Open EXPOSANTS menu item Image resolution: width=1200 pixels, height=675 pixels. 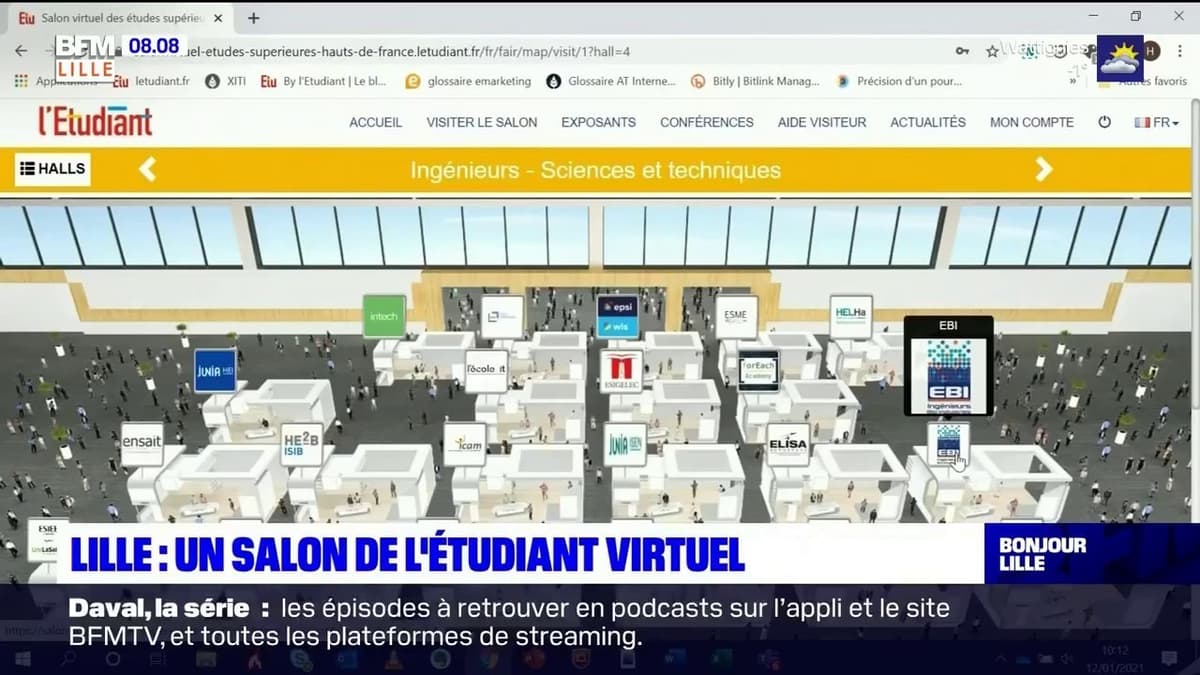[x=598, y=122]
